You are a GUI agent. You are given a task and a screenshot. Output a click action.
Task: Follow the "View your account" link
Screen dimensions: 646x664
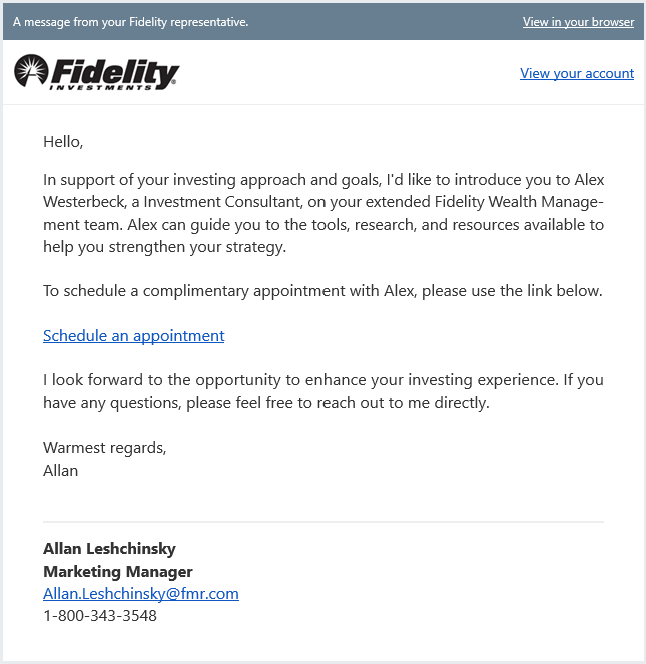(577, 73)
